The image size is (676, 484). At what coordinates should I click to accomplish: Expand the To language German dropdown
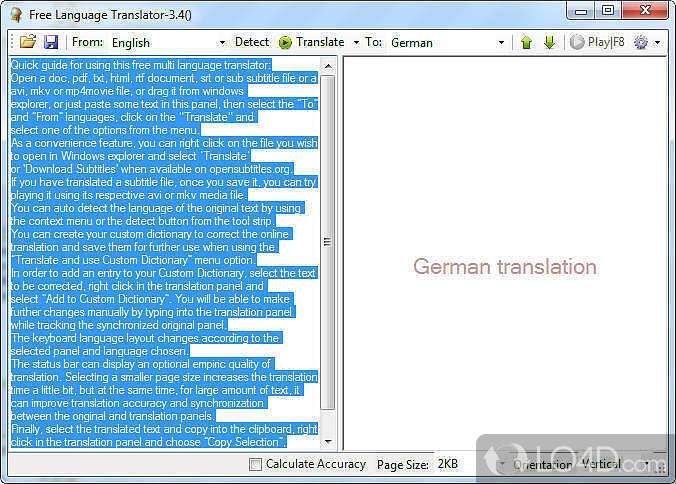501,43
